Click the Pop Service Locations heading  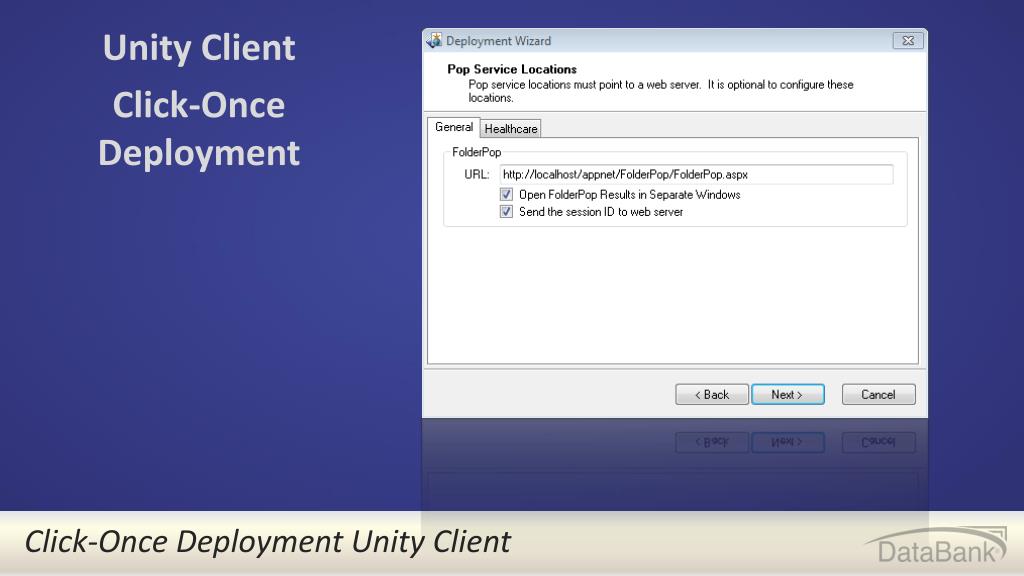[x=512, y=69]
